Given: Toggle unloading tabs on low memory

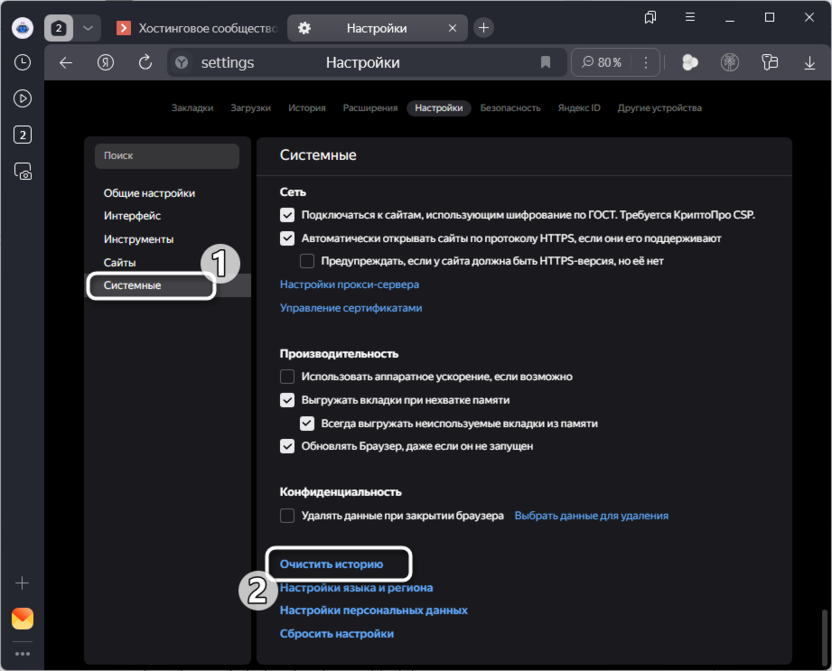Looking at the screenshot, I should click(x=287, y=400).
